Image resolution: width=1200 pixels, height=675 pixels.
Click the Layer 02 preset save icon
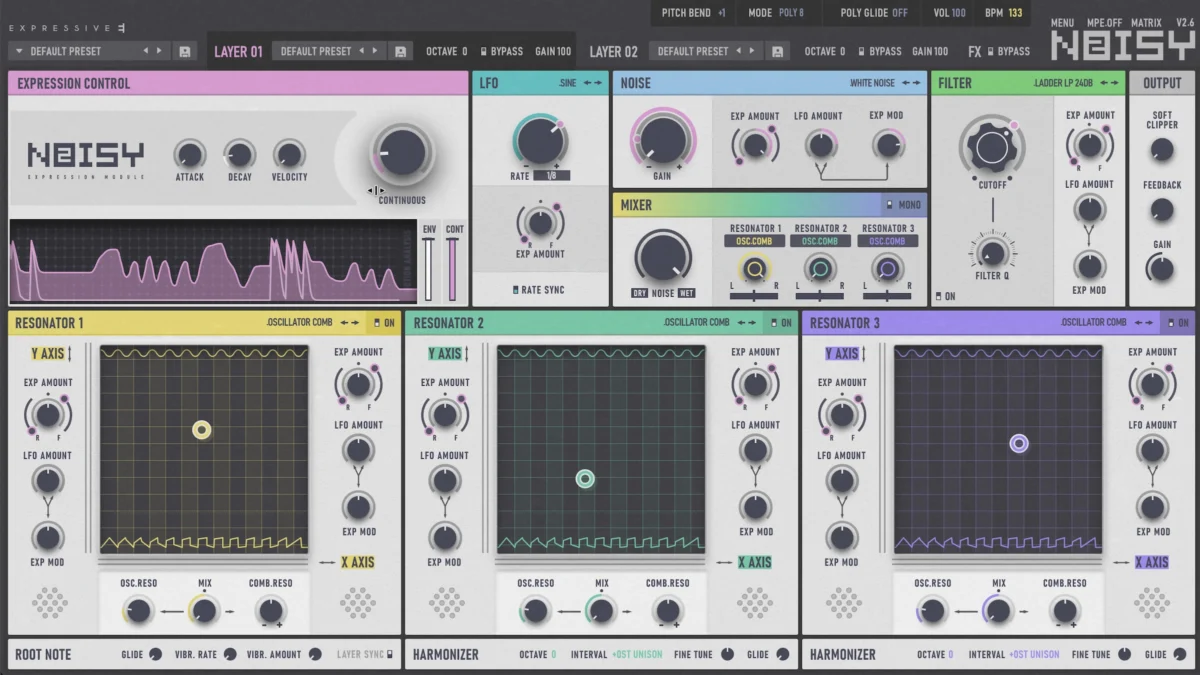pos(778,51)
